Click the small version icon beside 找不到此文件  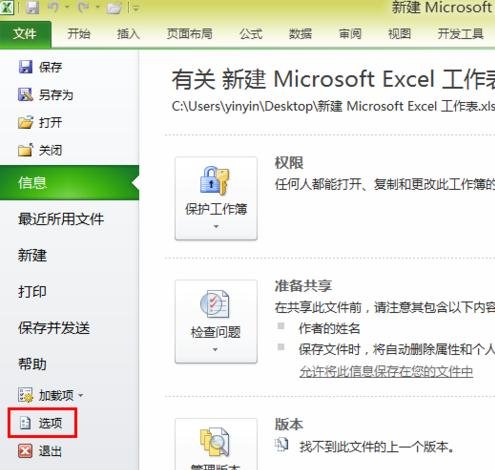281,444
